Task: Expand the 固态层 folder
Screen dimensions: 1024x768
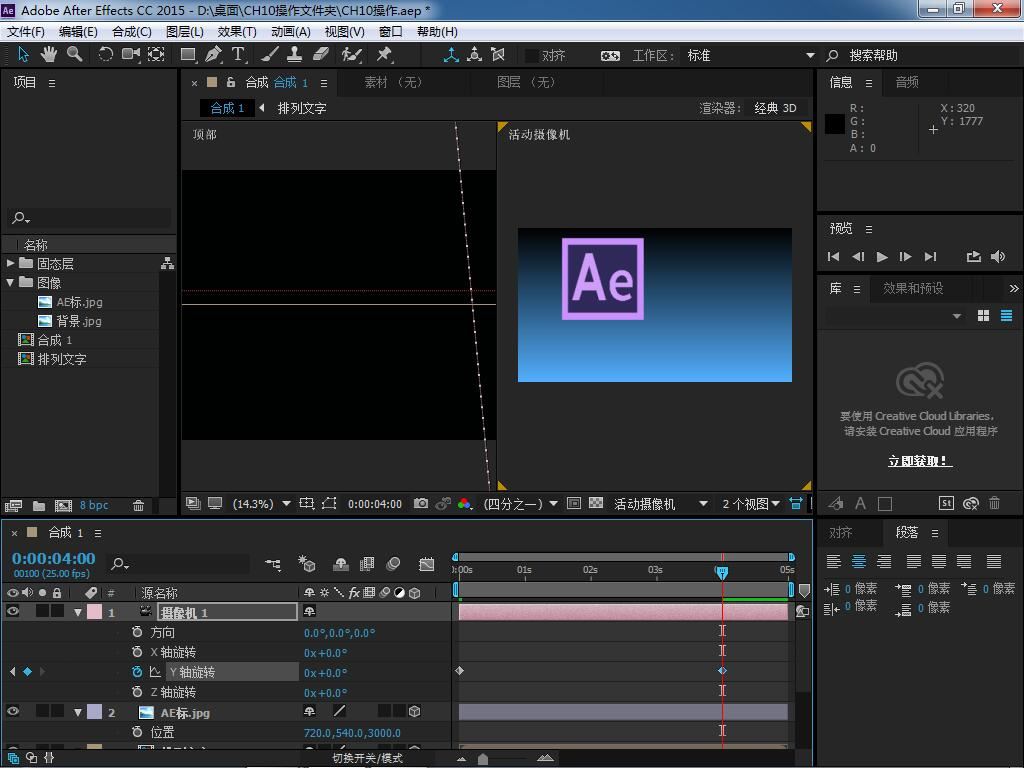Action: (10, 263)
